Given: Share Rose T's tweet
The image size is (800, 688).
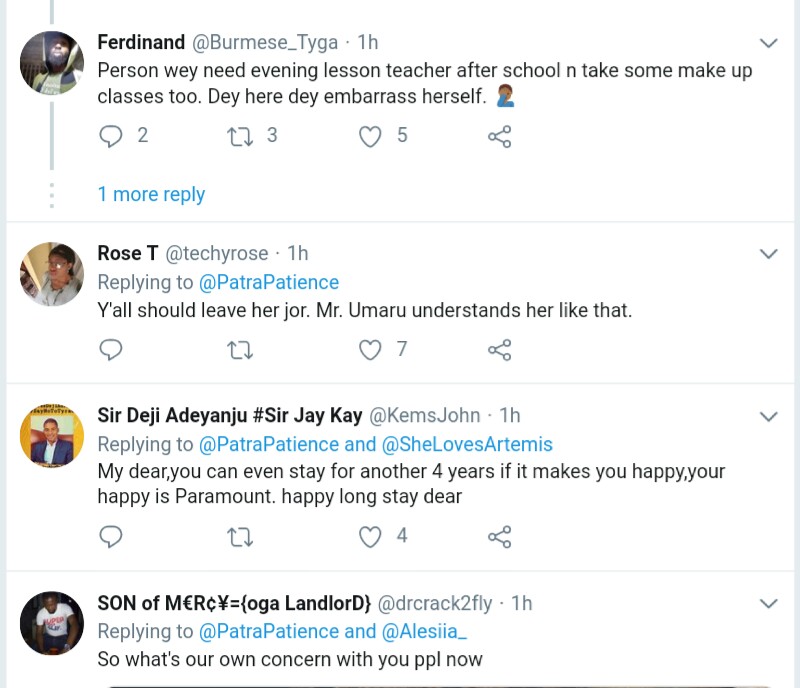Looking at the screenshot, I should [499, 349].
